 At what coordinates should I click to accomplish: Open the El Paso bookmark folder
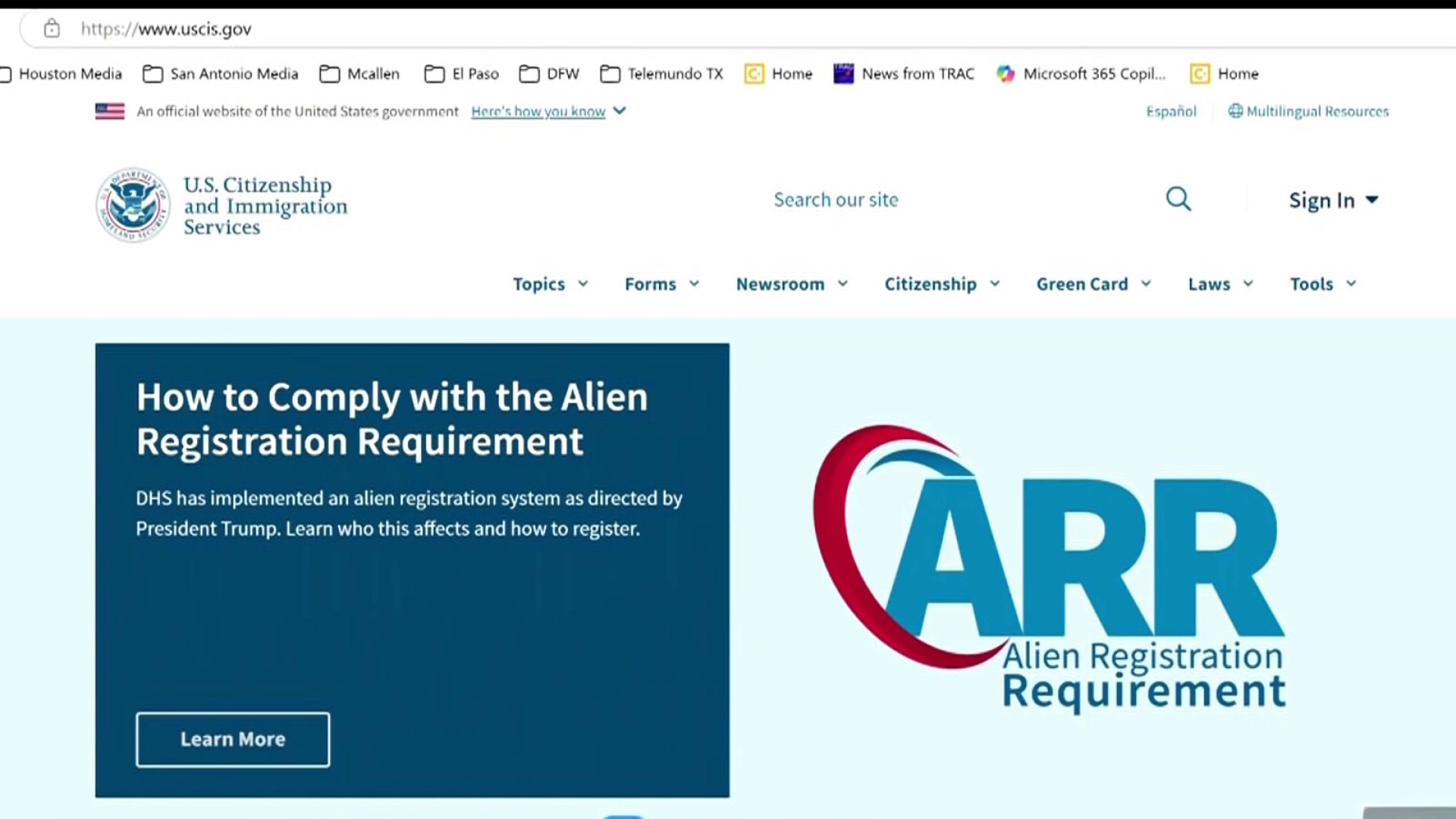461,74
